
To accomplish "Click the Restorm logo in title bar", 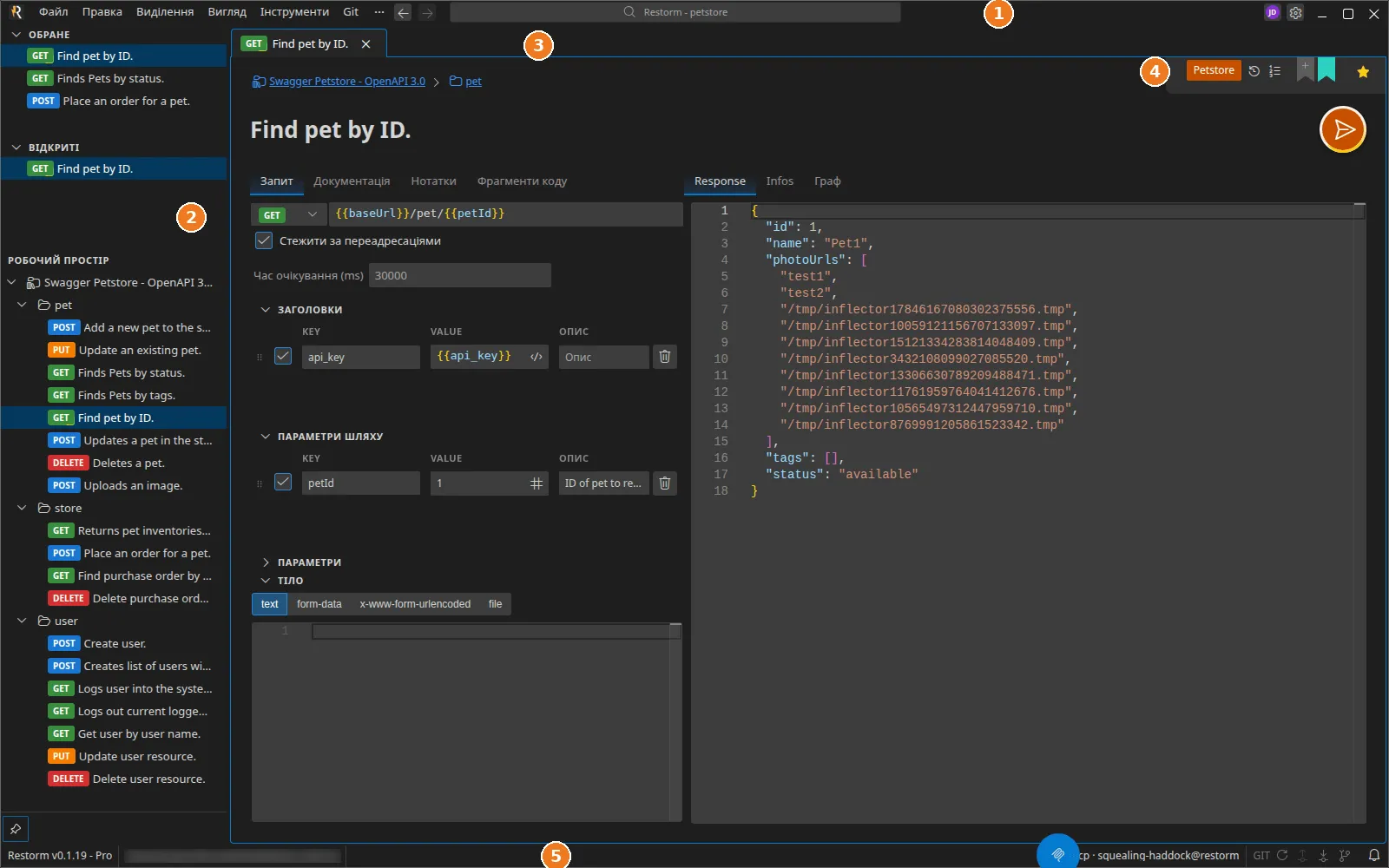I will 16,12.
